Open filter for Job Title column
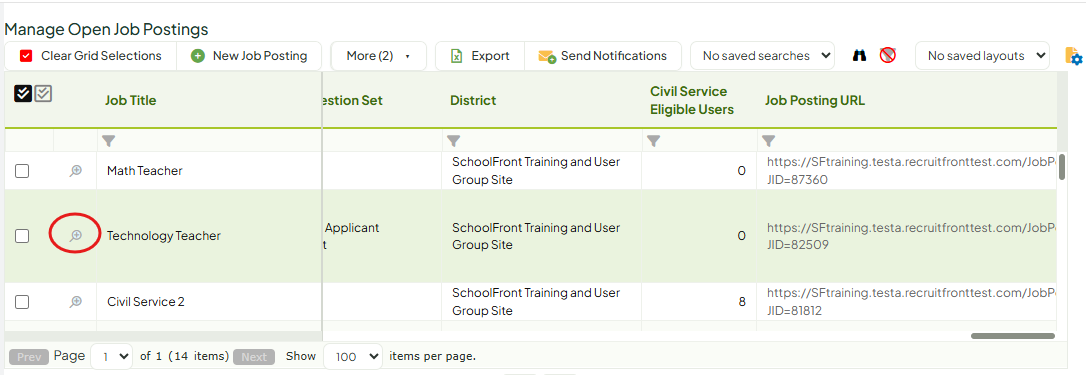This screenshot has width=1086, height=375. tap(108, 141)
